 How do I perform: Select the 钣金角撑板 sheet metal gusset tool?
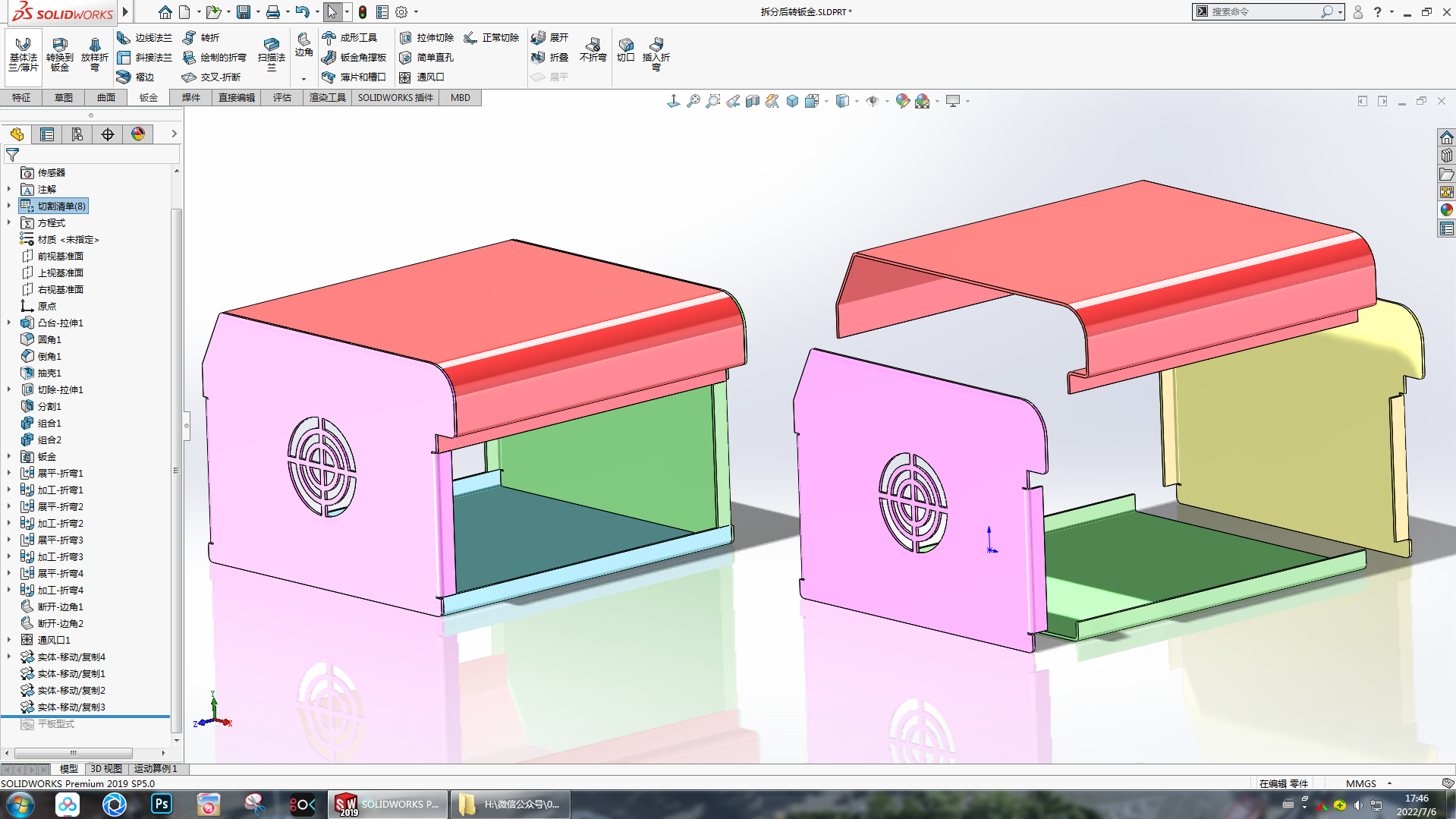coord(354,57)
